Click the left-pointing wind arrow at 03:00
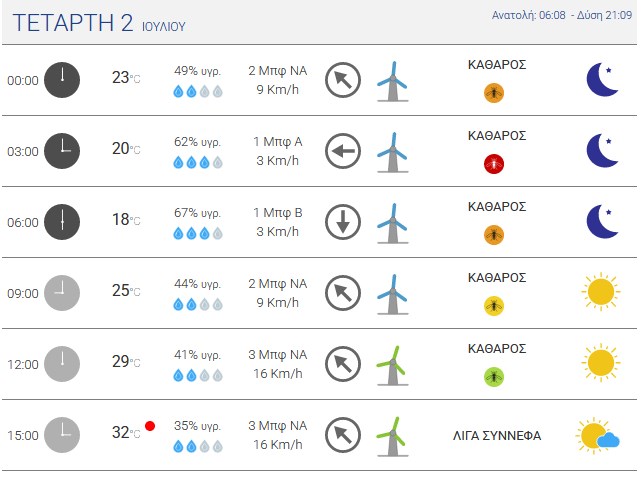Viewport: 641px width, 482px height. point(343,151)
